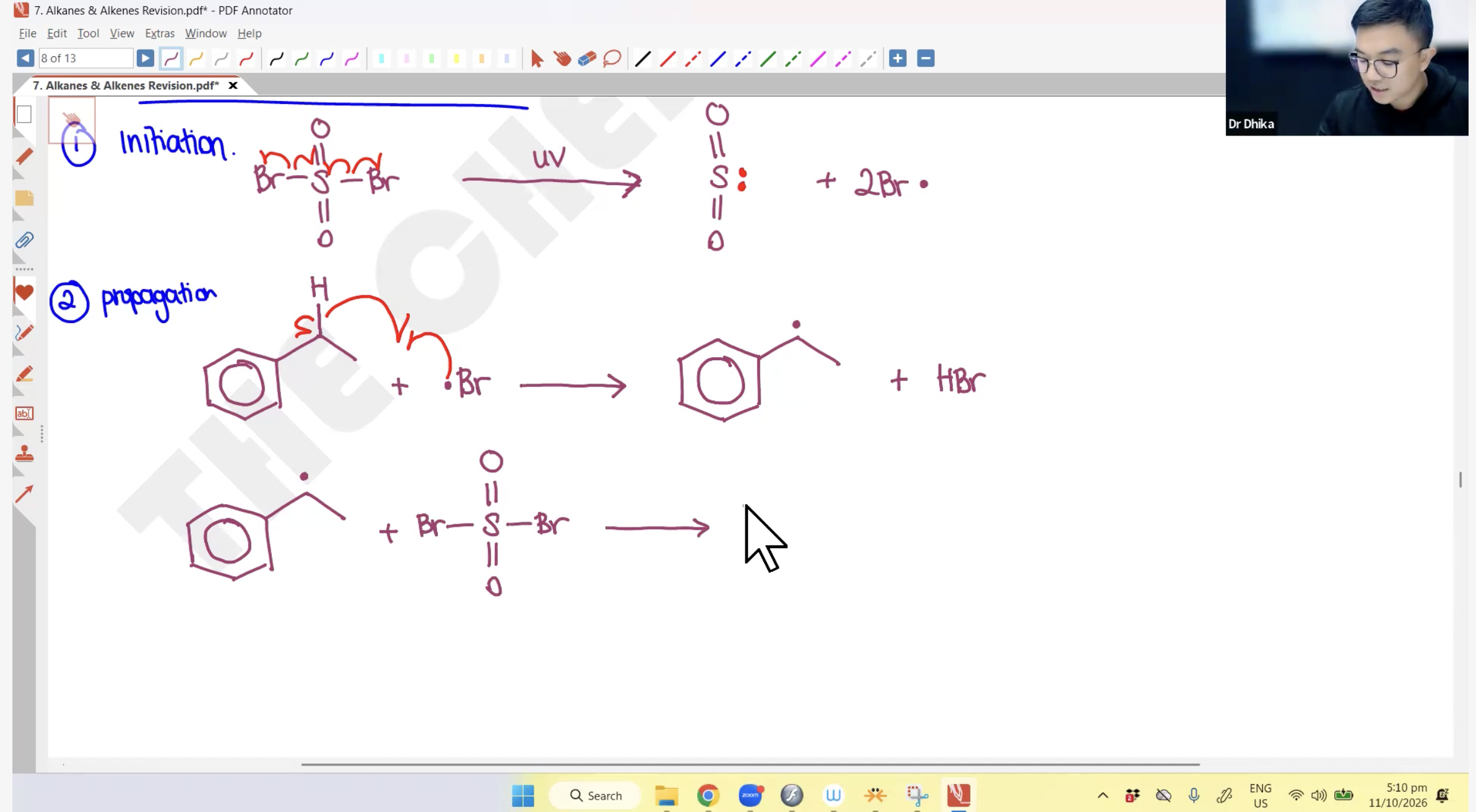Open the Window menu
The image size is (1476, 812).
206,33
